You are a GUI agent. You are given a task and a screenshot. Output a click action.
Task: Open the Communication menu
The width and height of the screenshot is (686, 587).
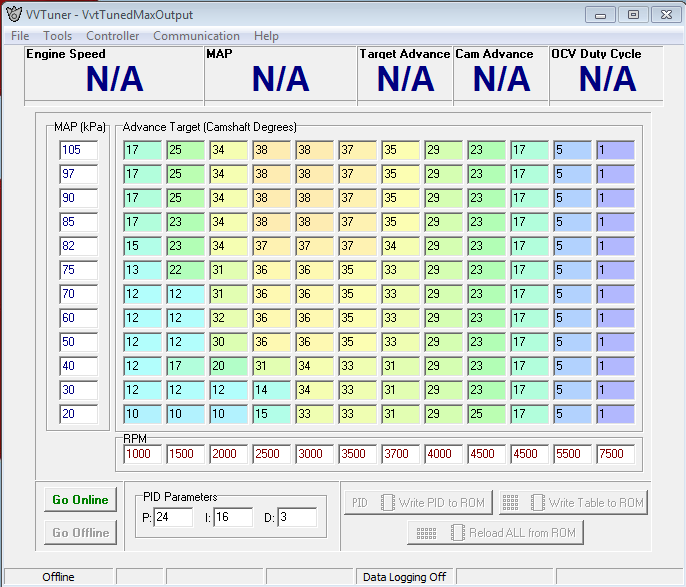tap(196, 36)
